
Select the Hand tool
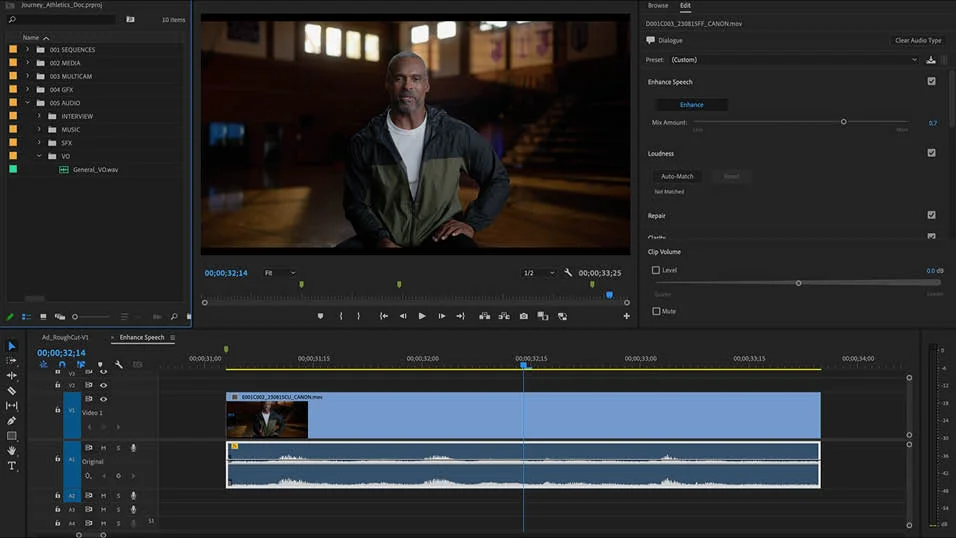(x=12, y=451)
